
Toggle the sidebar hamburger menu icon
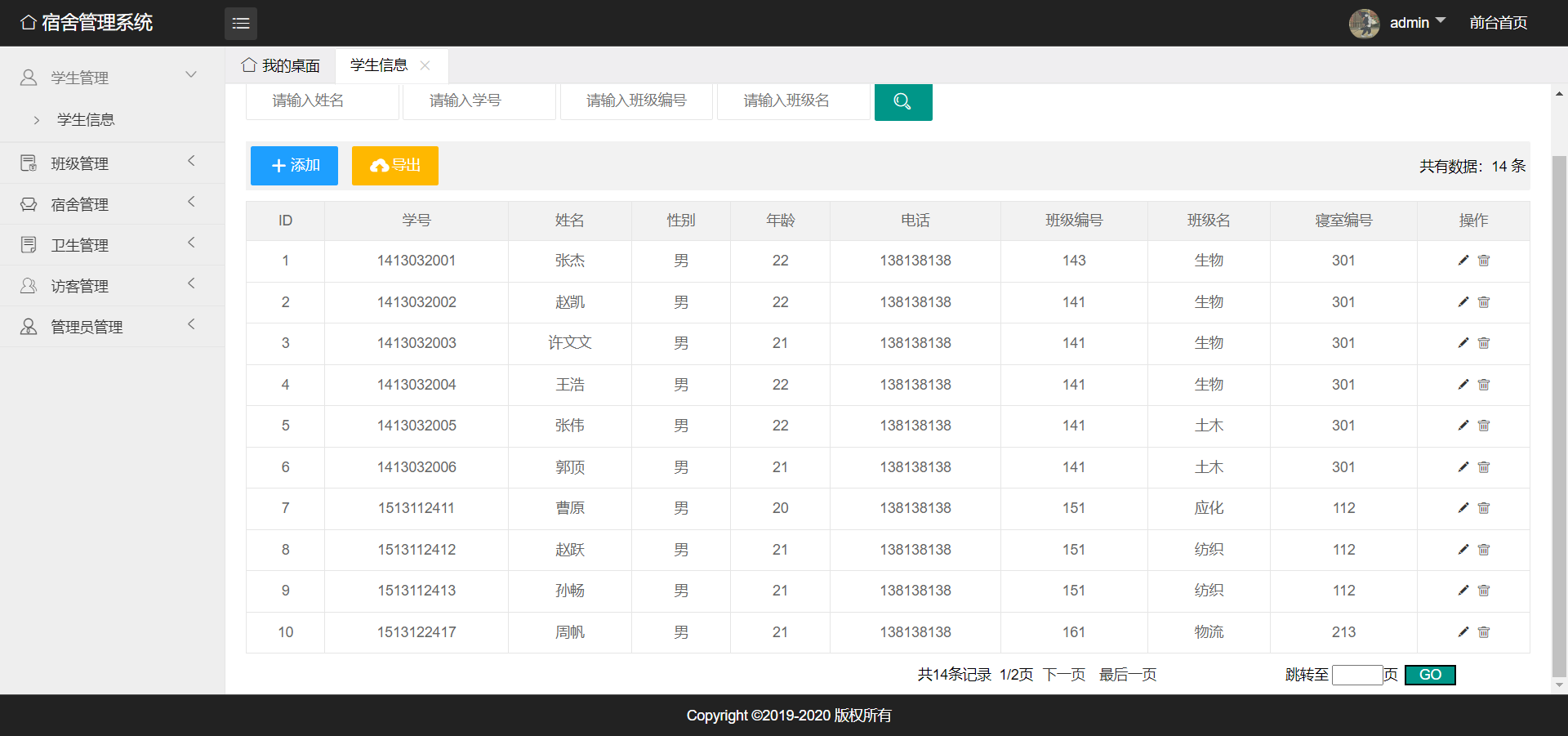click(x=241, y=24)
